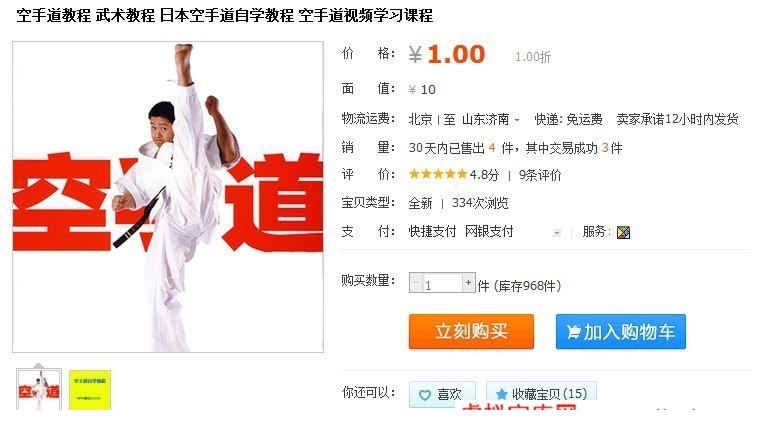Add item with 加入购物车 button
Screen dimensions: 759x433
click(621, 331)
